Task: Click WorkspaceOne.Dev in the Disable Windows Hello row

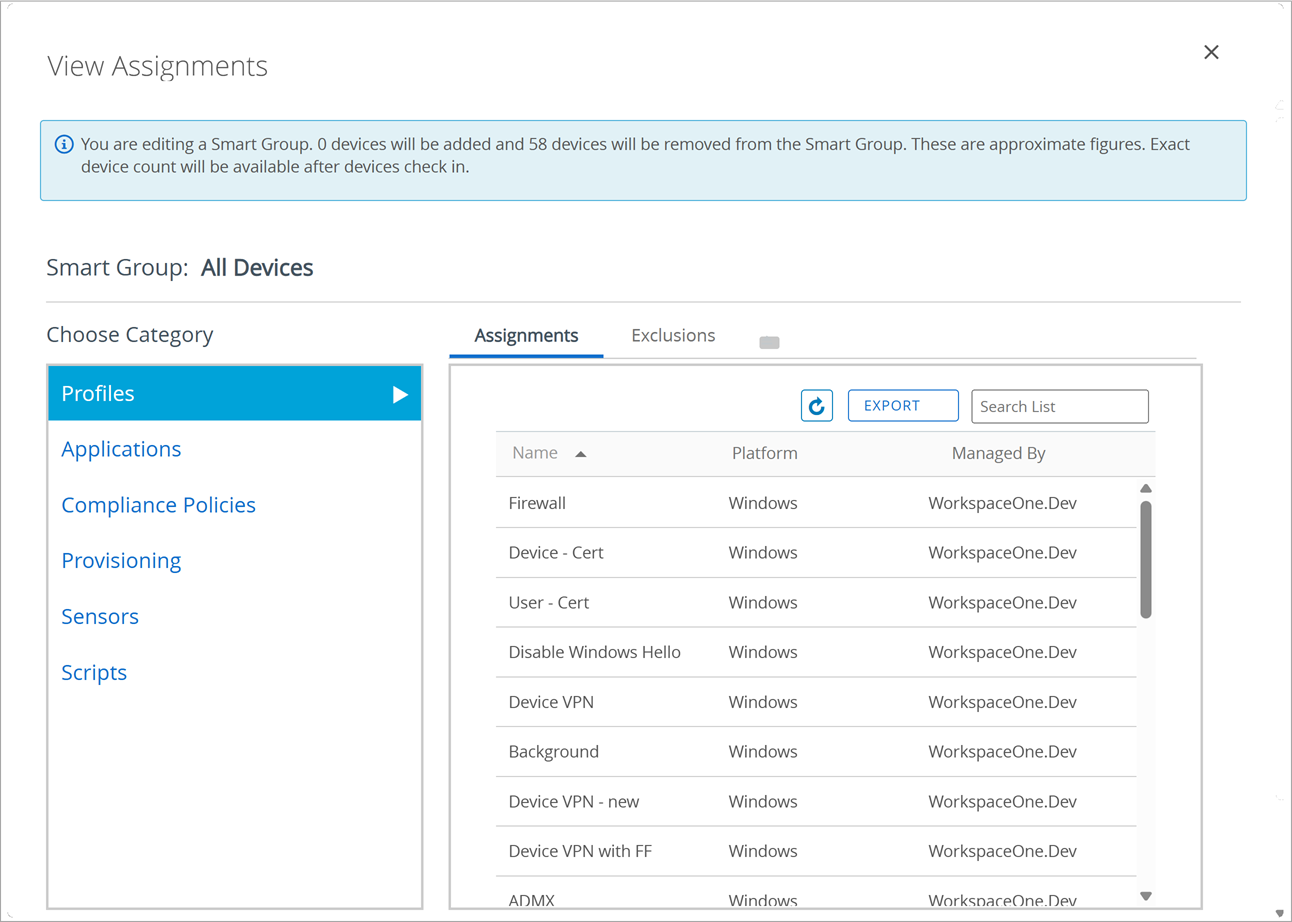Action: coord(1002,652)
